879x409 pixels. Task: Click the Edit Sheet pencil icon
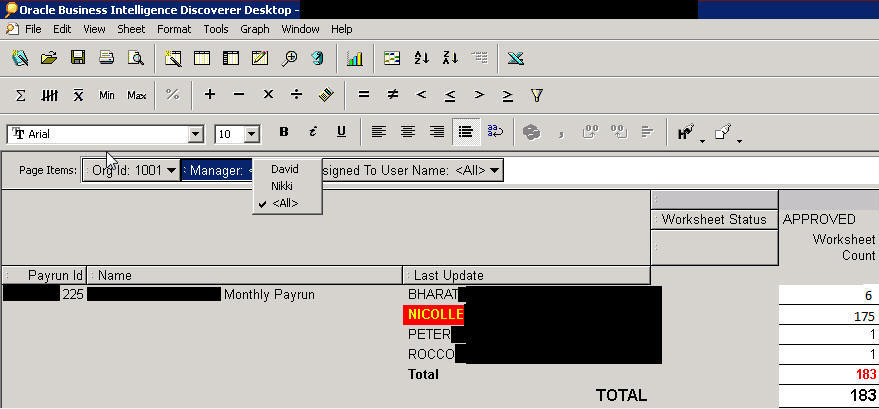[x=260, y=58]
